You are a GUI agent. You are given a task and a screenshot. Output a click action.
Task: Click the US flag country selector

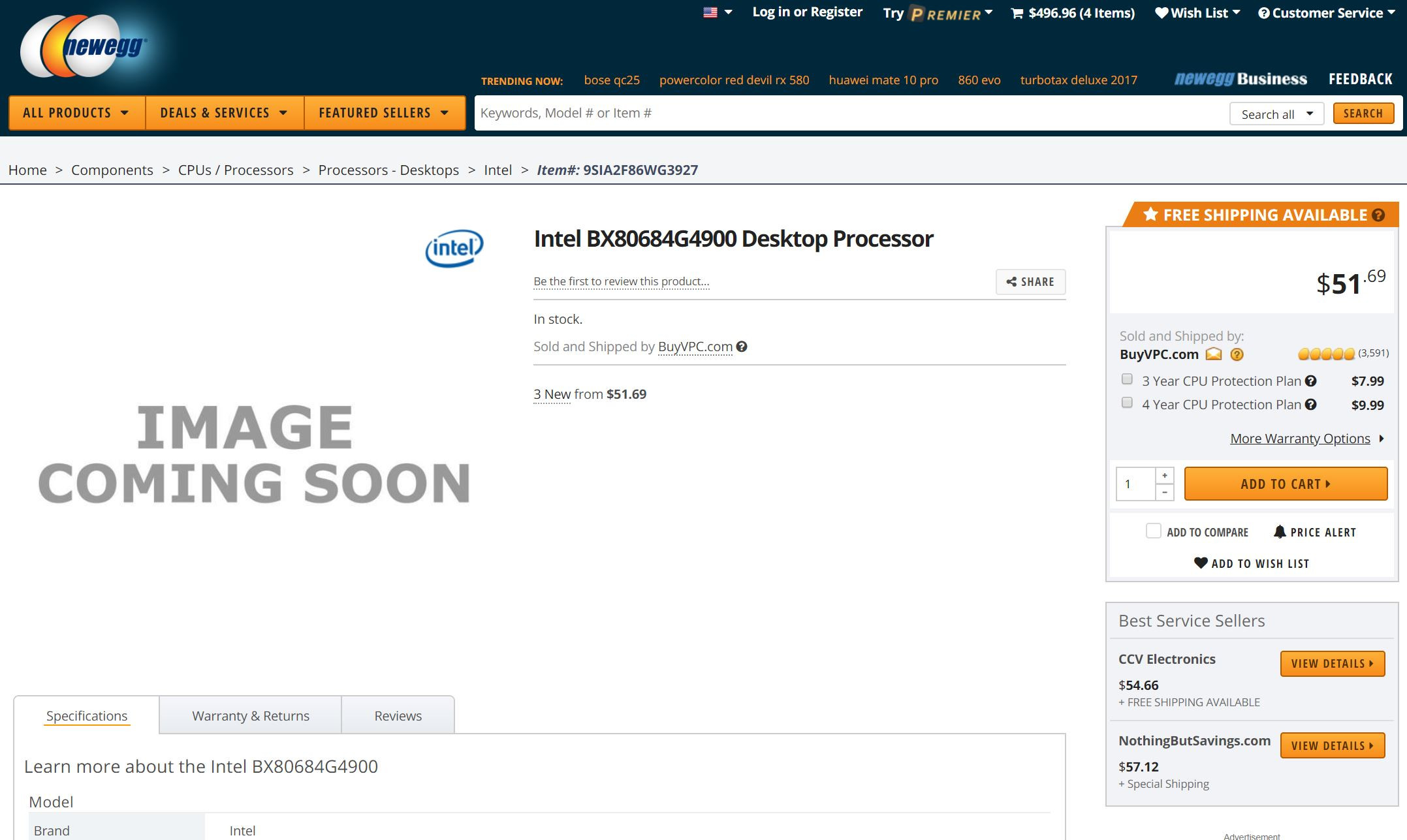[710, 12]
